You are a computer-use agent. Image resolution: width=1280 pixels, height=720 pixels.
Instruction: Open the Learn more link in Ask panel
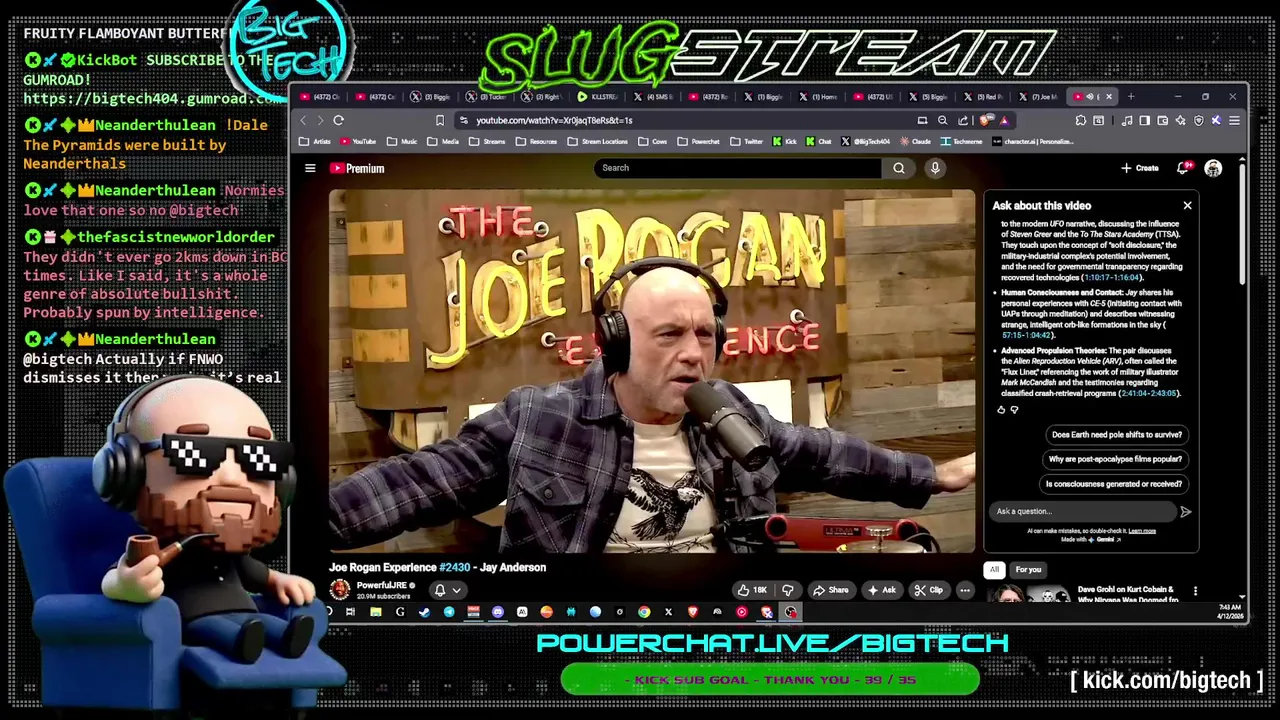(x=1142, y=531)
